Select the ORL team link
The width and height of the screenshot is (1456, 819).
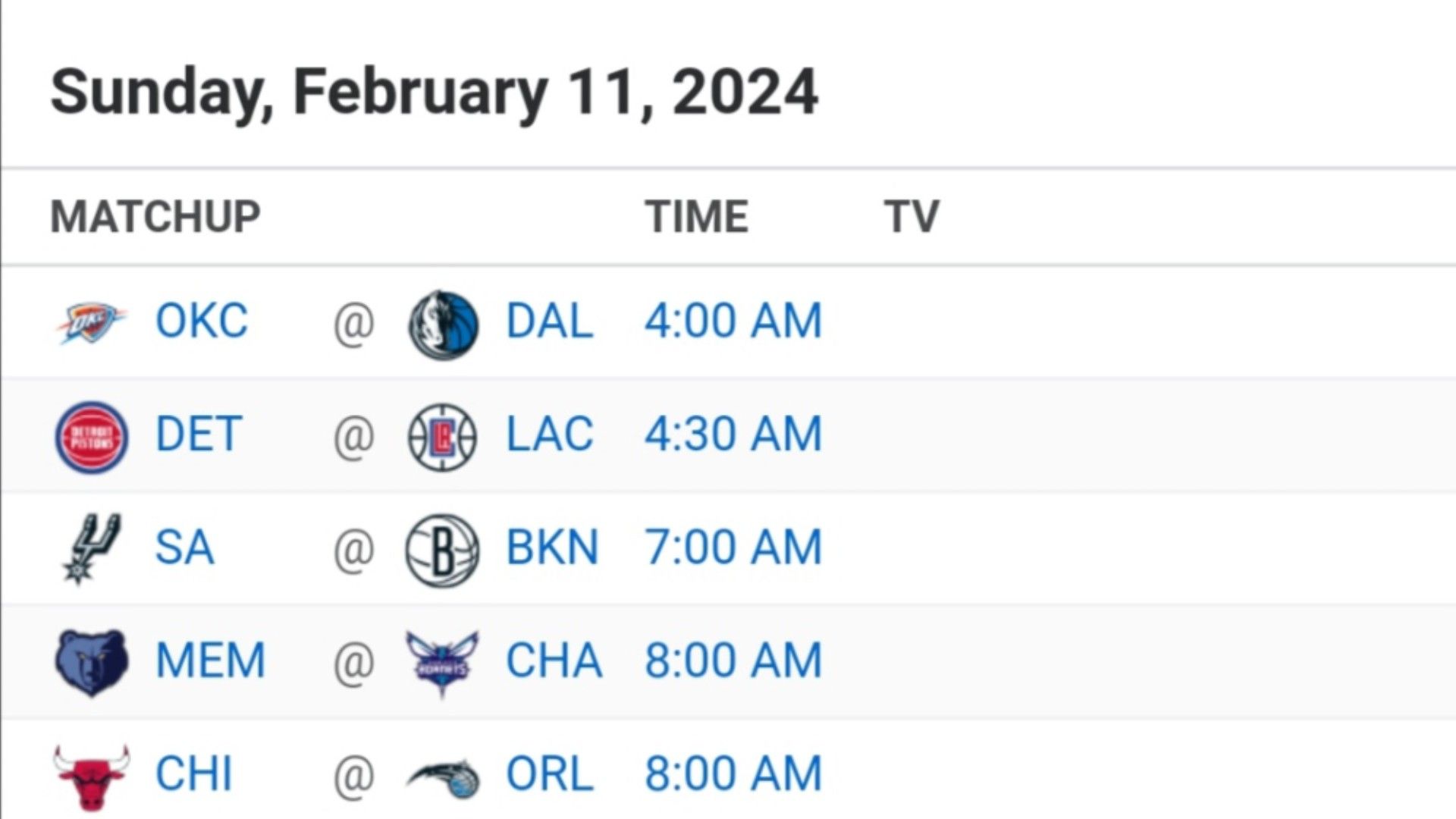[549, 774]
